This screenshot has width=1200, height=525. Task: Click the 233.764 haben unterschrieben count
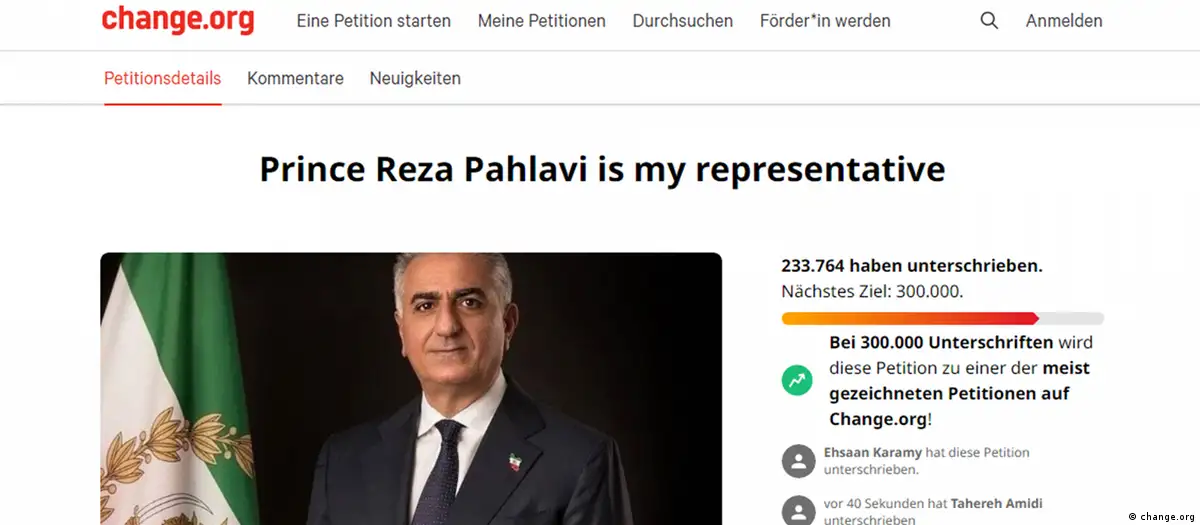pos(911,266)
